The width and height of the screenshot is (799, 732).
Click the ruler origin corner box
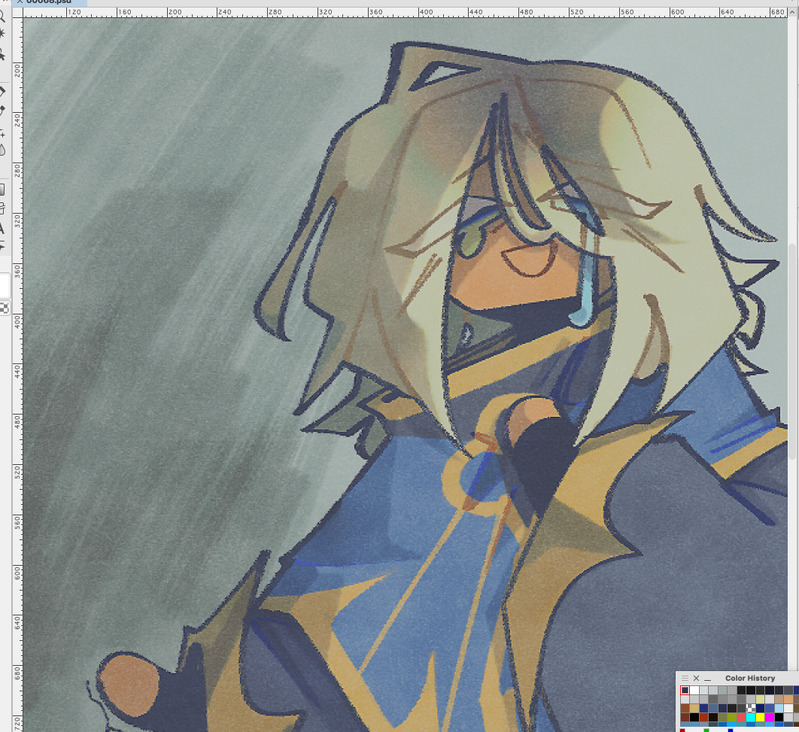[x=17, y=12]
